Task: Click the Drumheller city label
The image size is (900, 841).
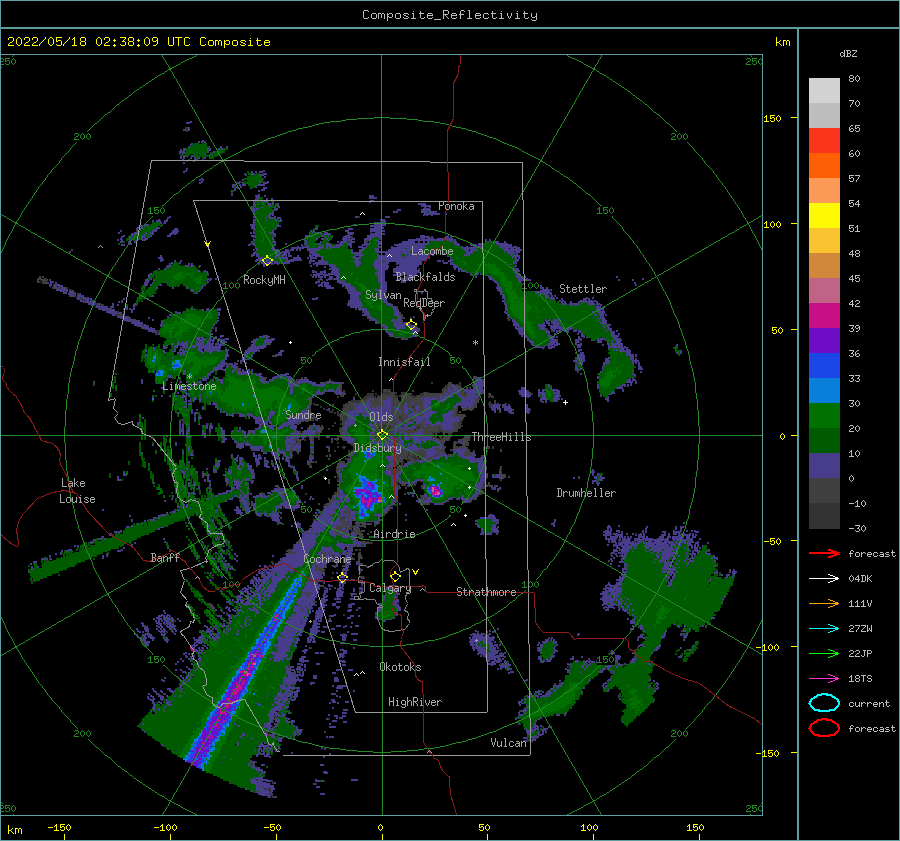Action: tap(586, 493)
